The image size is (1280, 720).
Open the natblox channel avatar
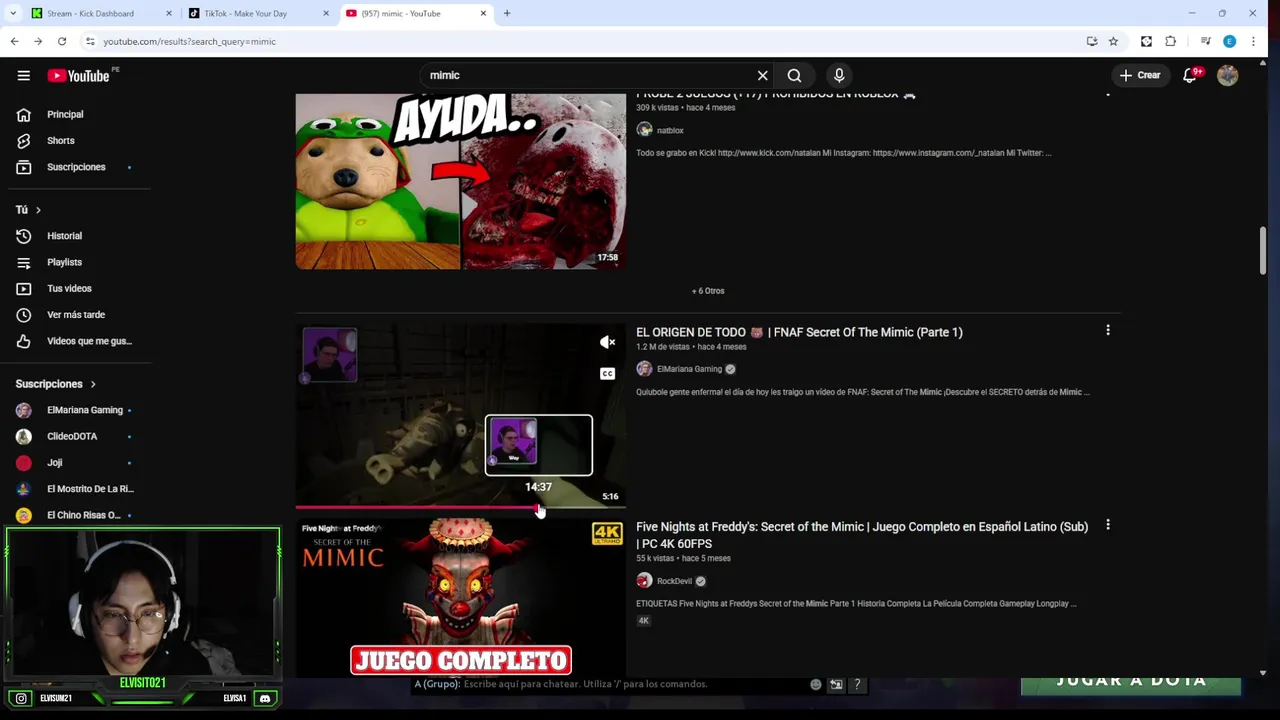click(x=644, y=130)
